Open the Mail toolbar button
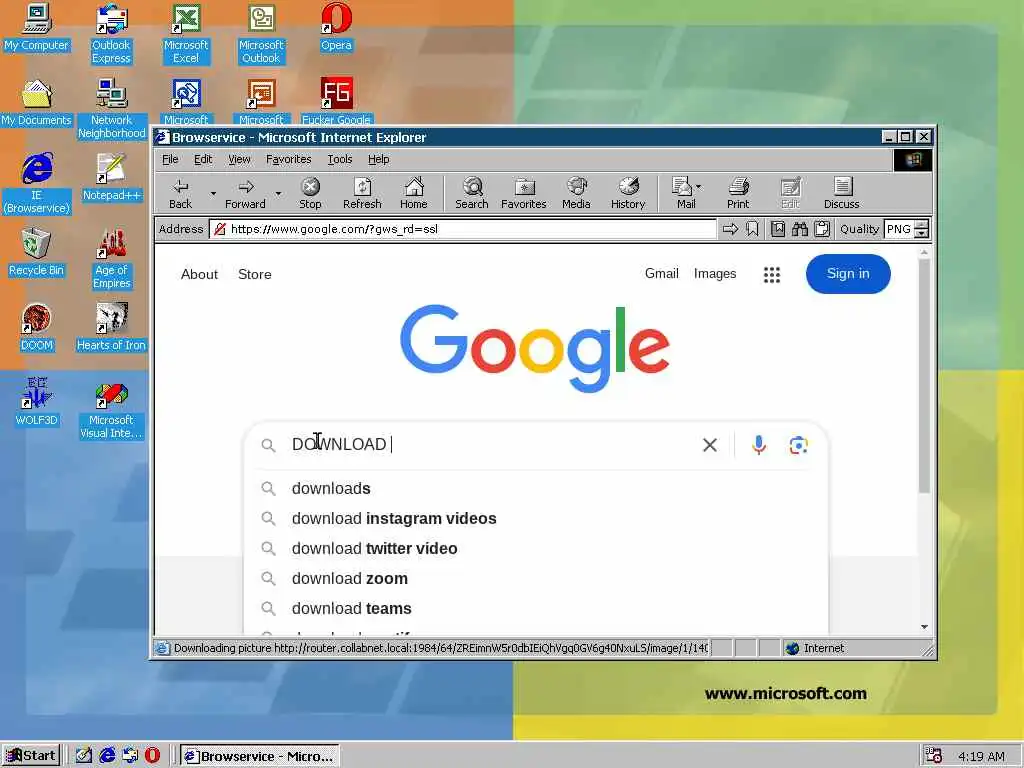This screenshot has width=1024, height=768. click(x=684, y=193)
